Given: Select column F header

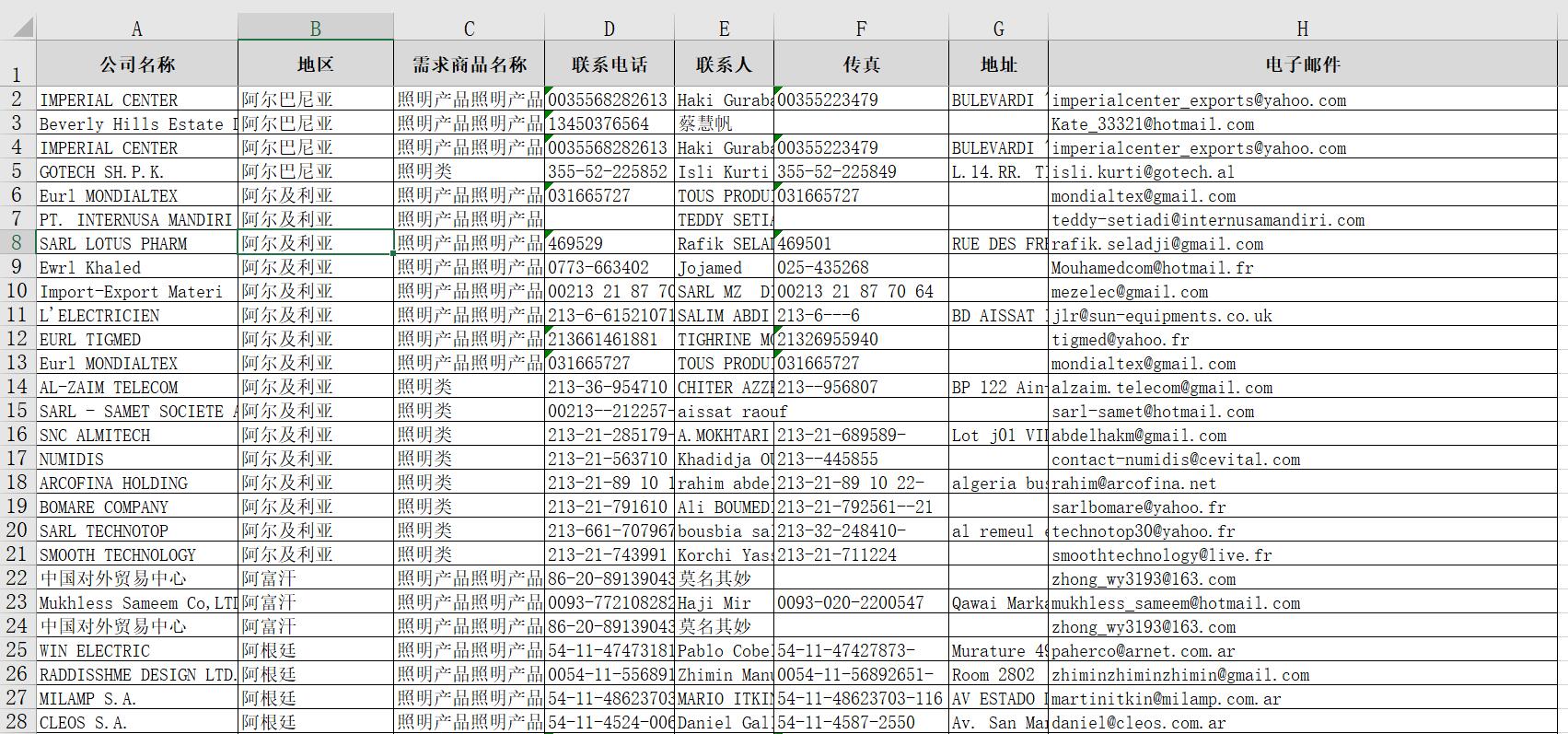Looking at the screenshot, I should click(x=861, y=28).
